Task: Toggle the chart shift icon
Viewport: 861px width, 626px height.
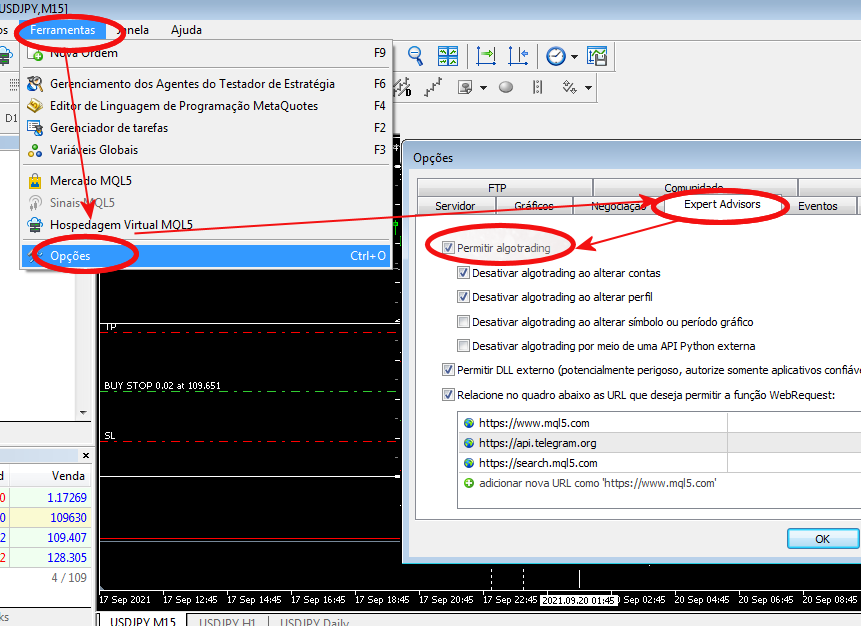Action: (517, 56)
